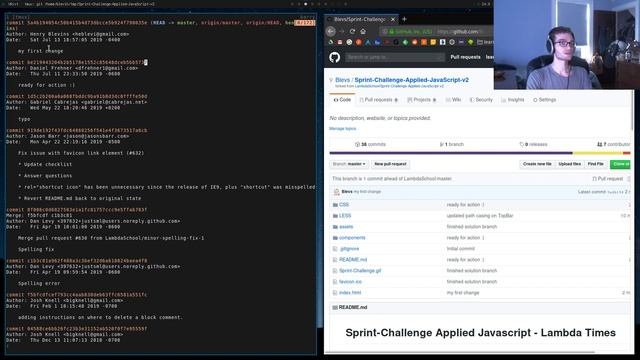Click the Find File button

(x=596, y=164)
